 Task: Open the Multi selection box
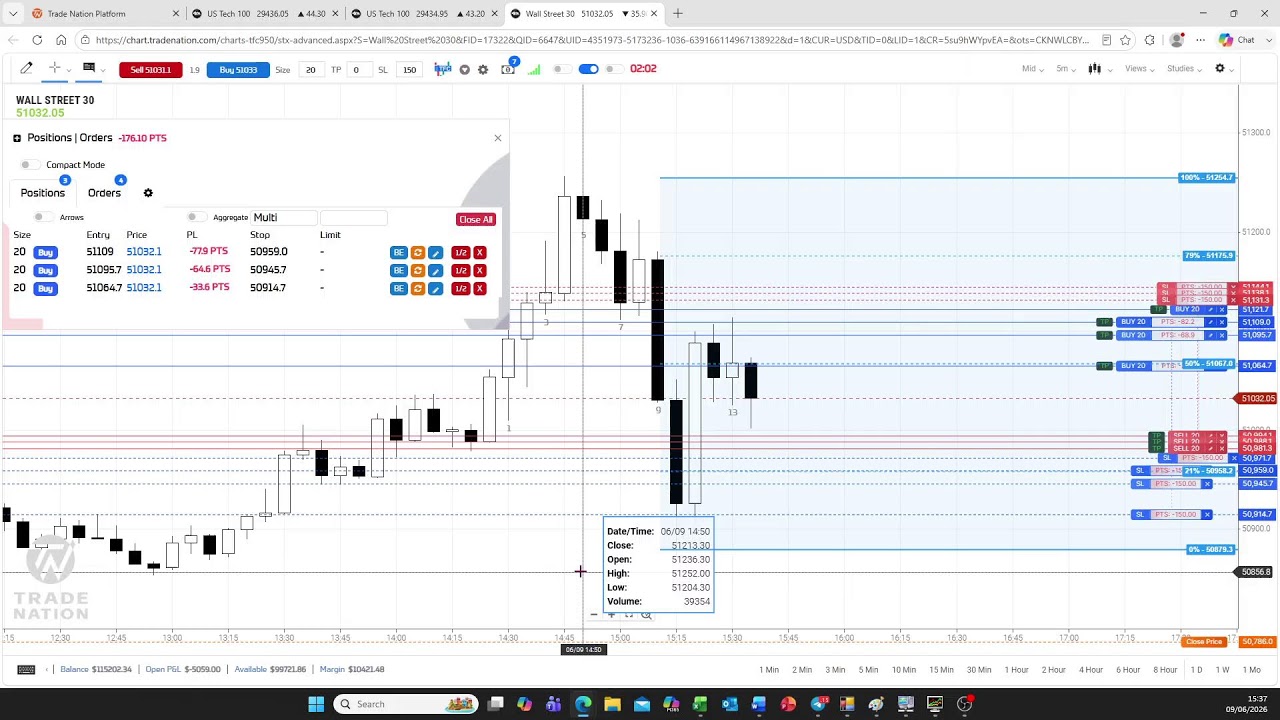point(283,217)
